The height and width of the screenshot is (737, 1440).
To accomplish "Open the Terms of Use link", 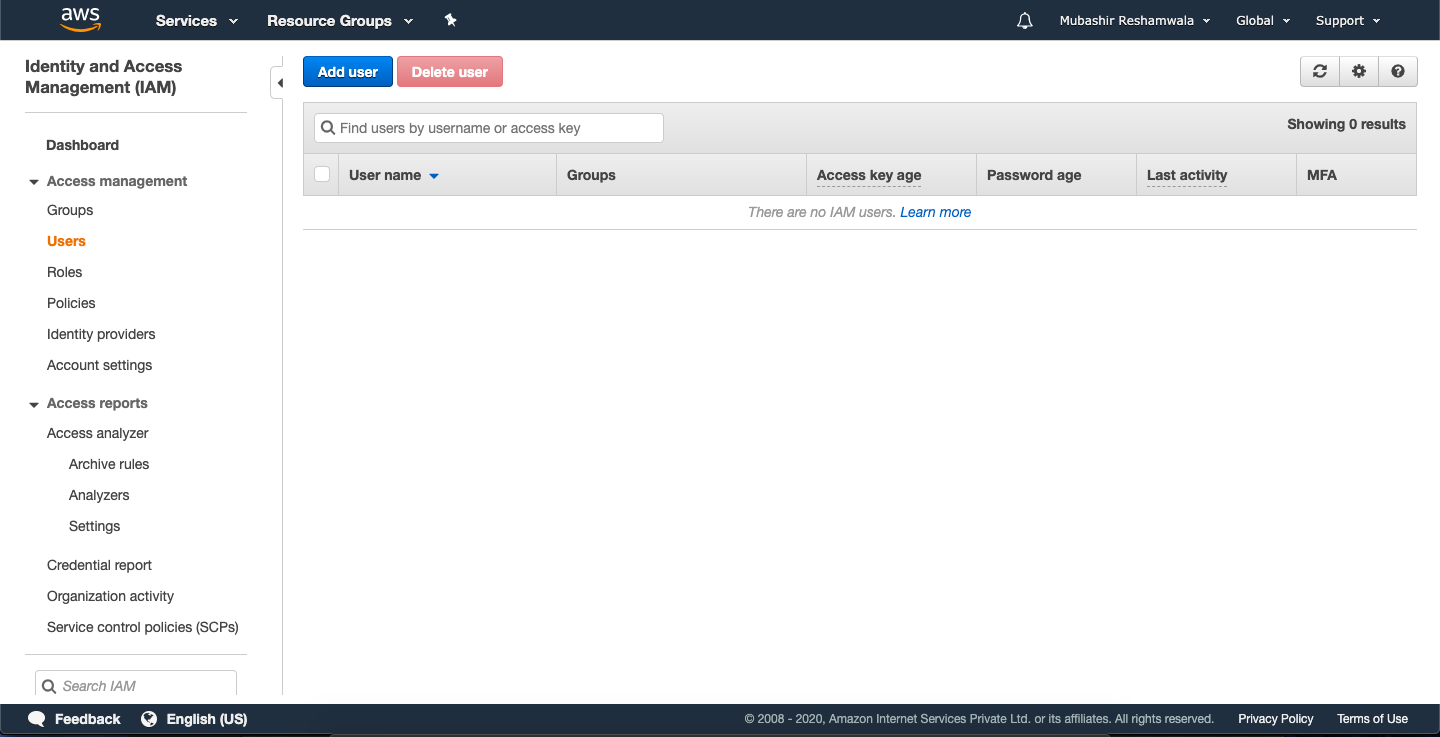I will coord(1372,719).
